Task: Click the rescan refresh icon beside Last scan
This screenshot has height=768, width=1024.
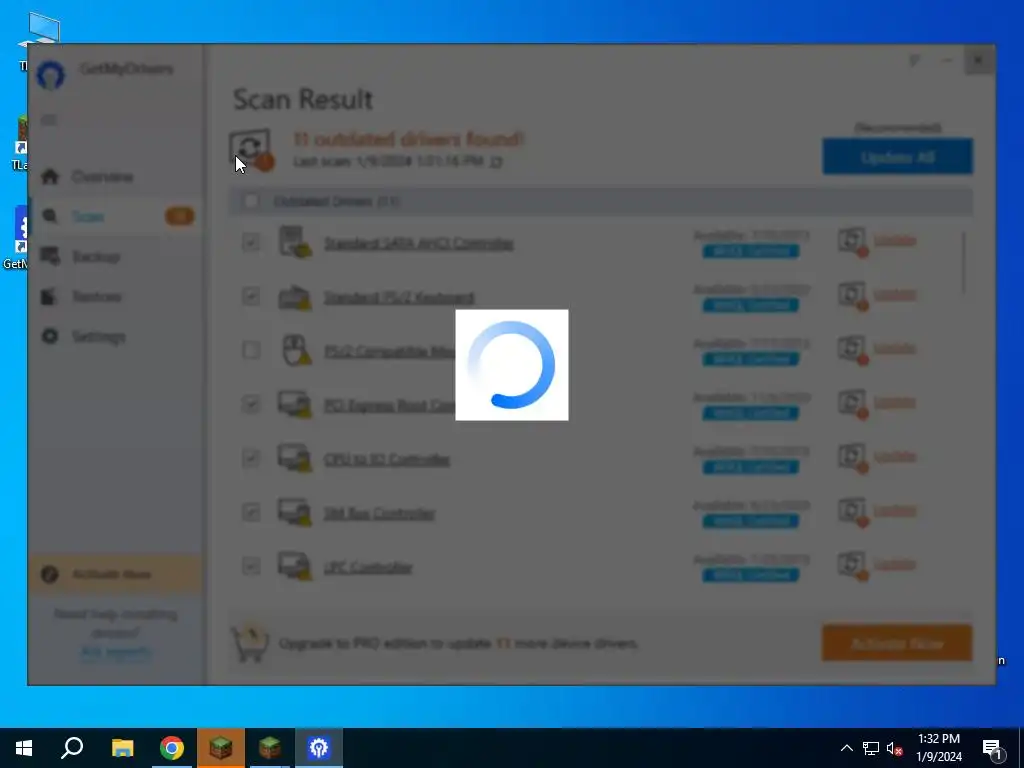Action: coord(496,161)
